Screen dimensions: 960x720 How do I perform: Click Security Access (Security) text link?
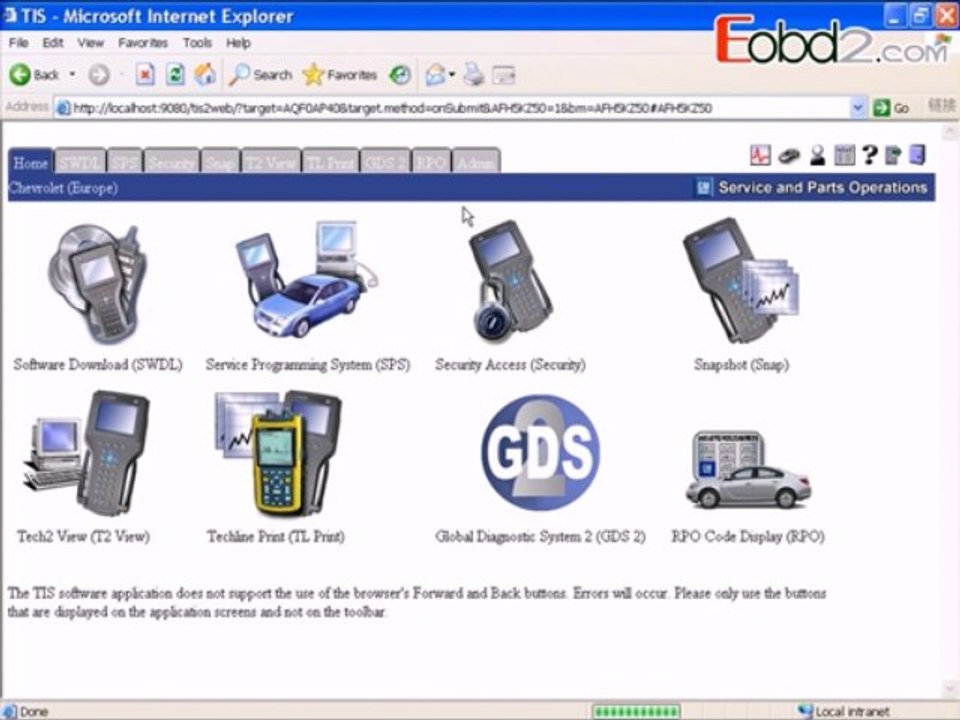pos(510,365)
